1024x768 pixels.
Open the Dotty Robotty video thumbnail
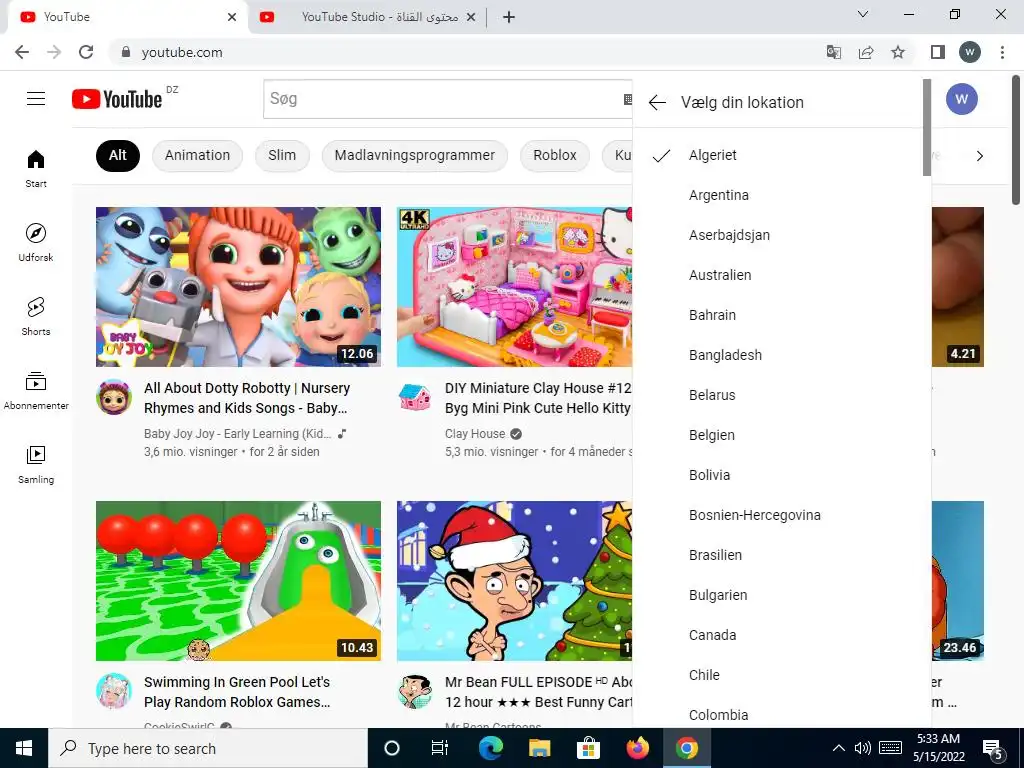238,287
